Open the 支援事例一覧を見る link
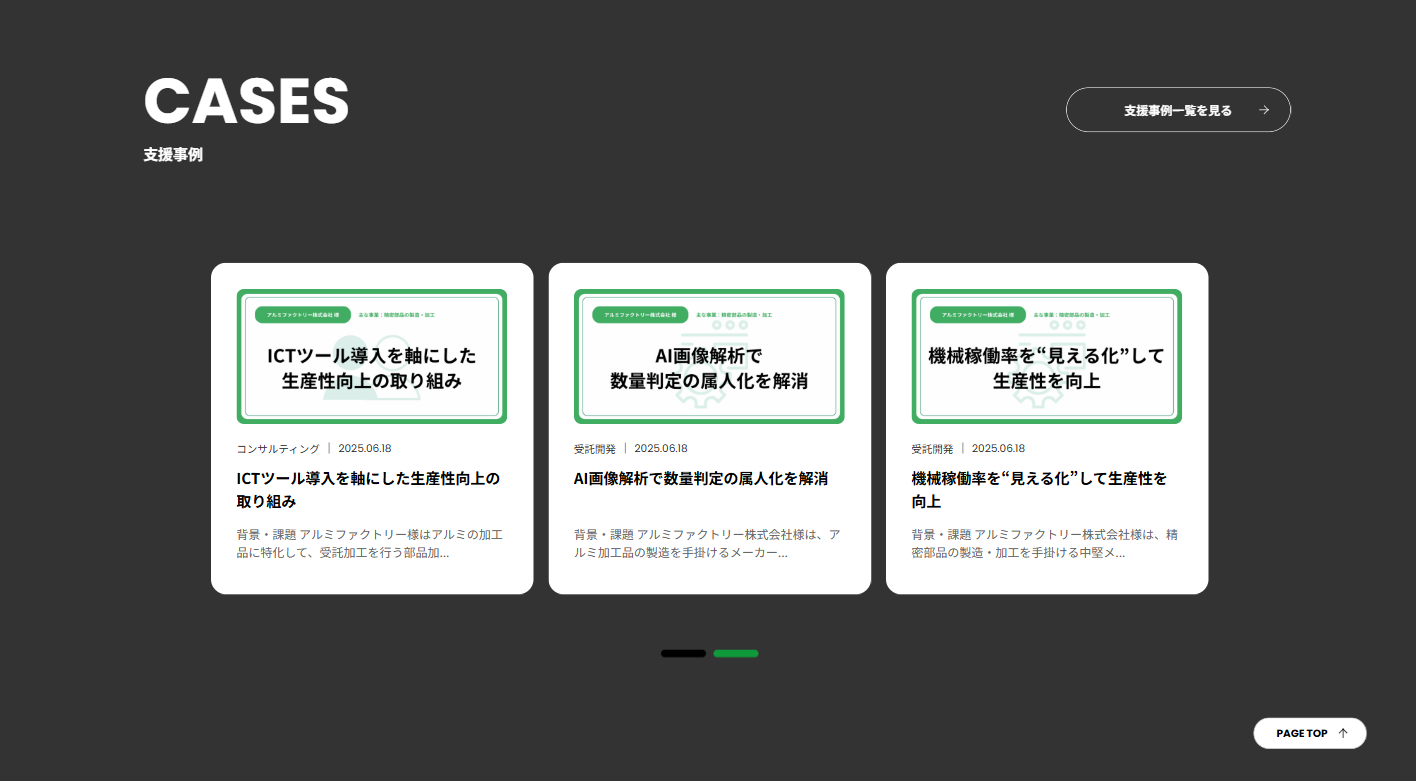 (x=1177, y=110)
